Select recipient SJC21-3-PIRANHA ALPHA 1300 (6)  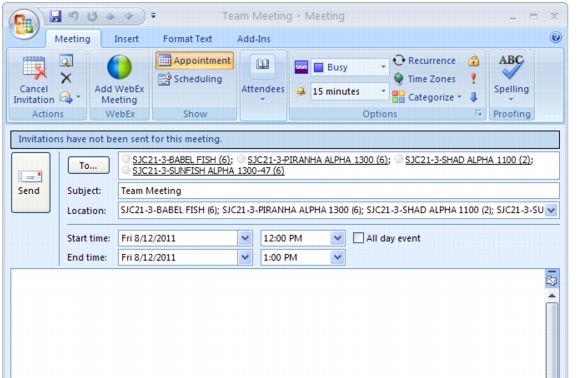tap(319, 160)
